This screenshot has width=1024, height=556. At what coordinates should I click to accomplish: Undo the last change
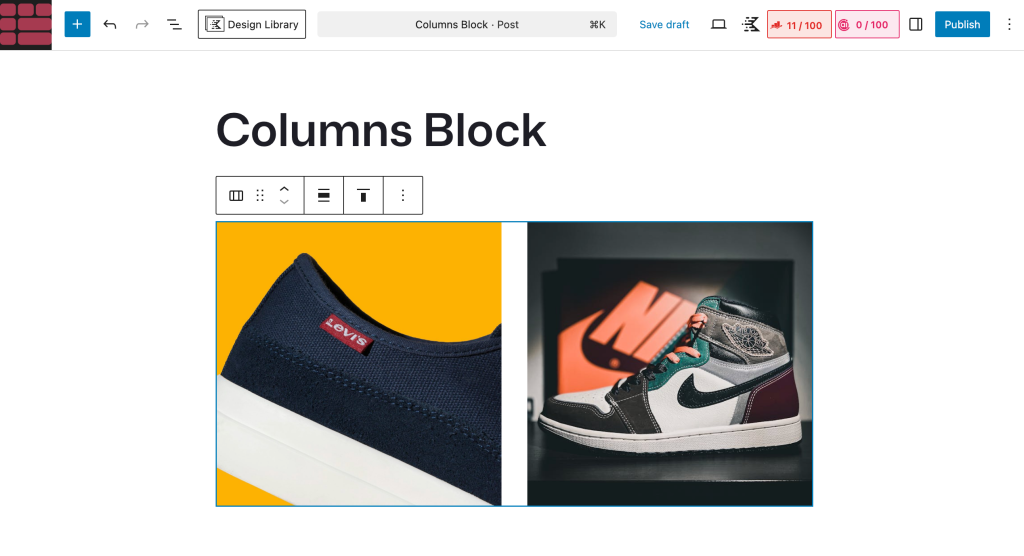click(x=110, y=24)
